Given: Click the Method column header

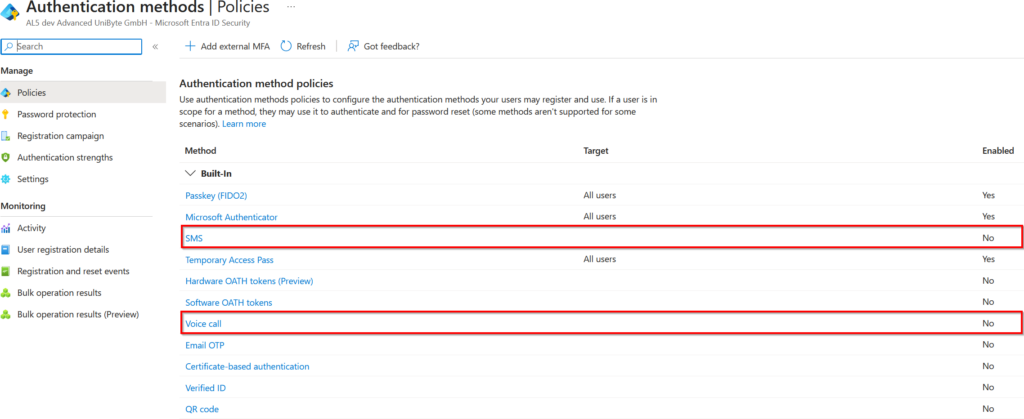Looking at the screenshot, I should coord(201,151).
